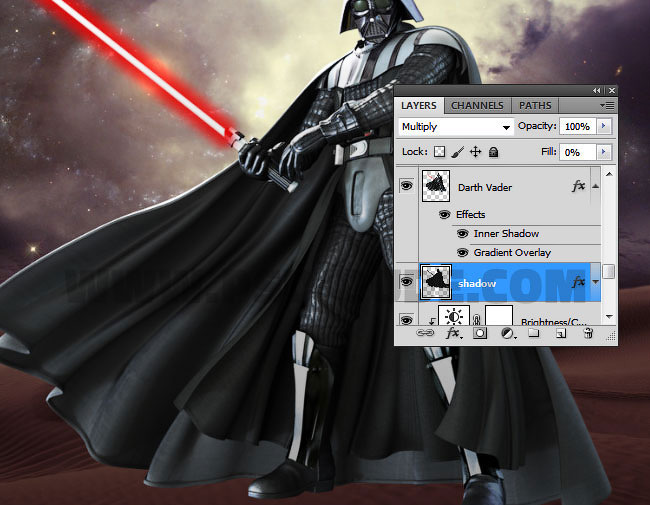This screenshot has height=505, width=650.
Task: Hide the Inner Shadow effect
Action: [462, 234]
